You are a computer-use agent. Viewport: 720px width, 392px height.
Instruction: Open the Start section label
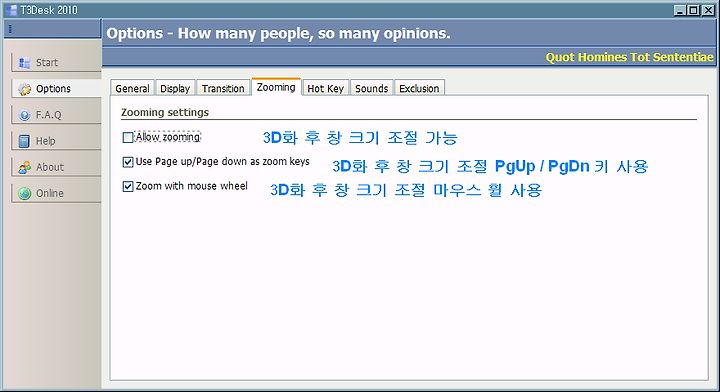47,62
